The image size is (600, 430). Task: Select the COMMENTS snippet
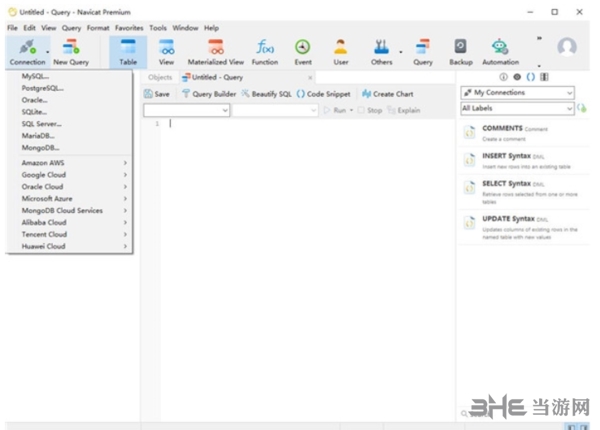524,133
